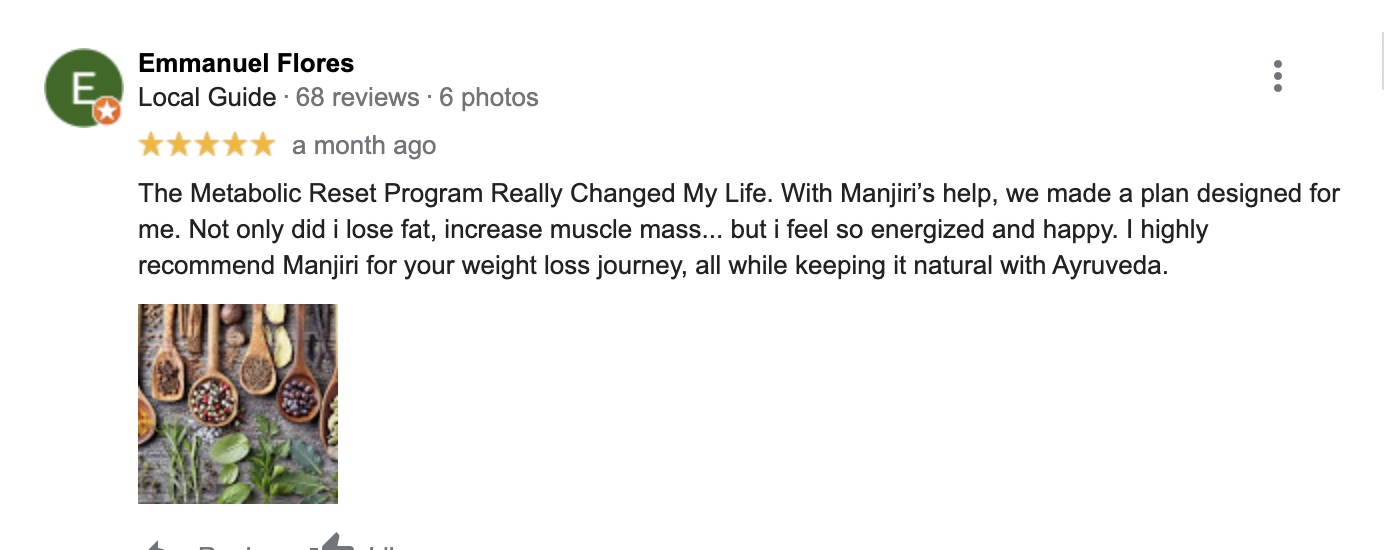
Task: Open the spices and herbs photo thumbnail
Action: tap(238, 403)
